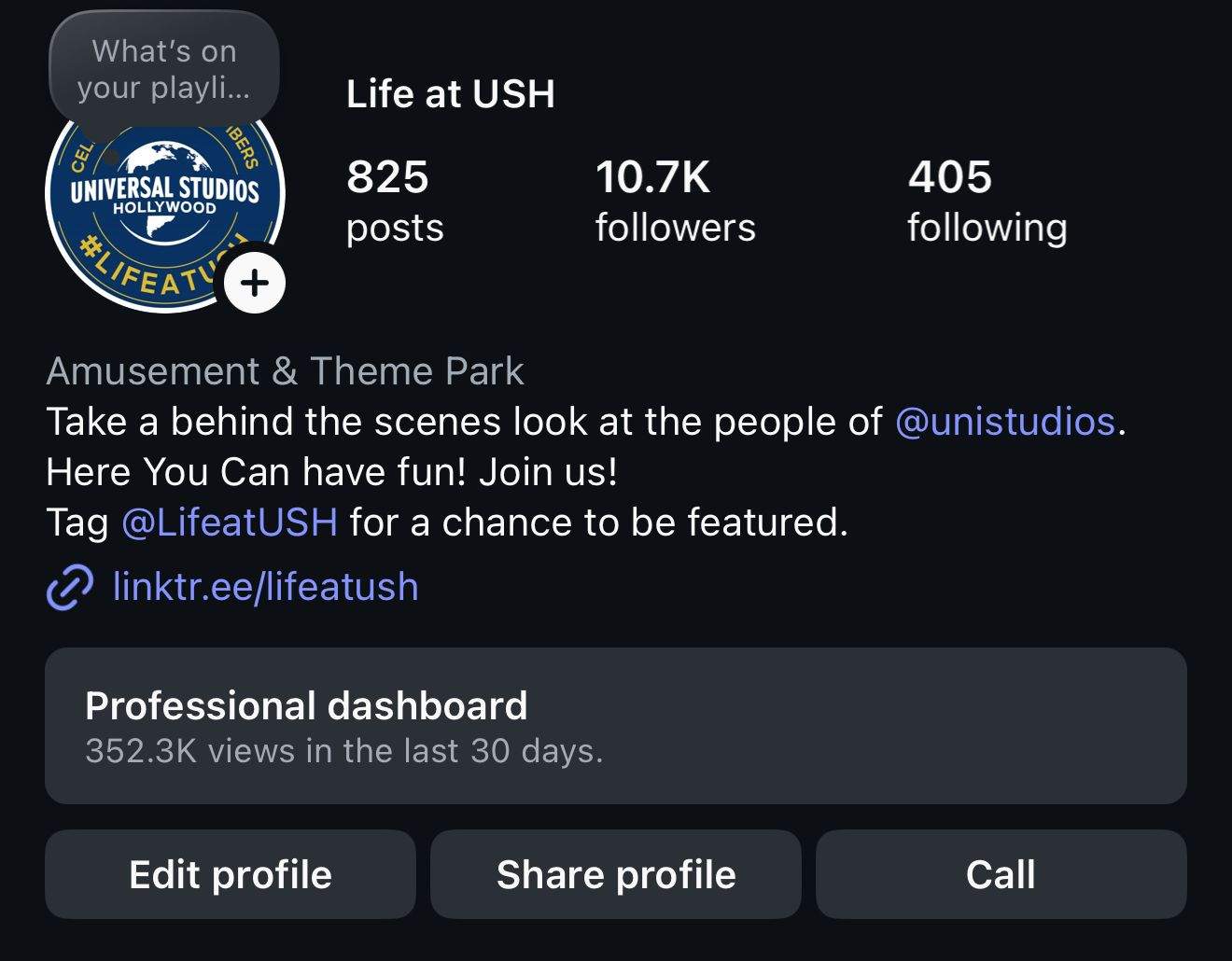Tap the plus icon on profile picture
Image resolution: width=1232 pixels, height=961 pixels.
tap(255, 282)
